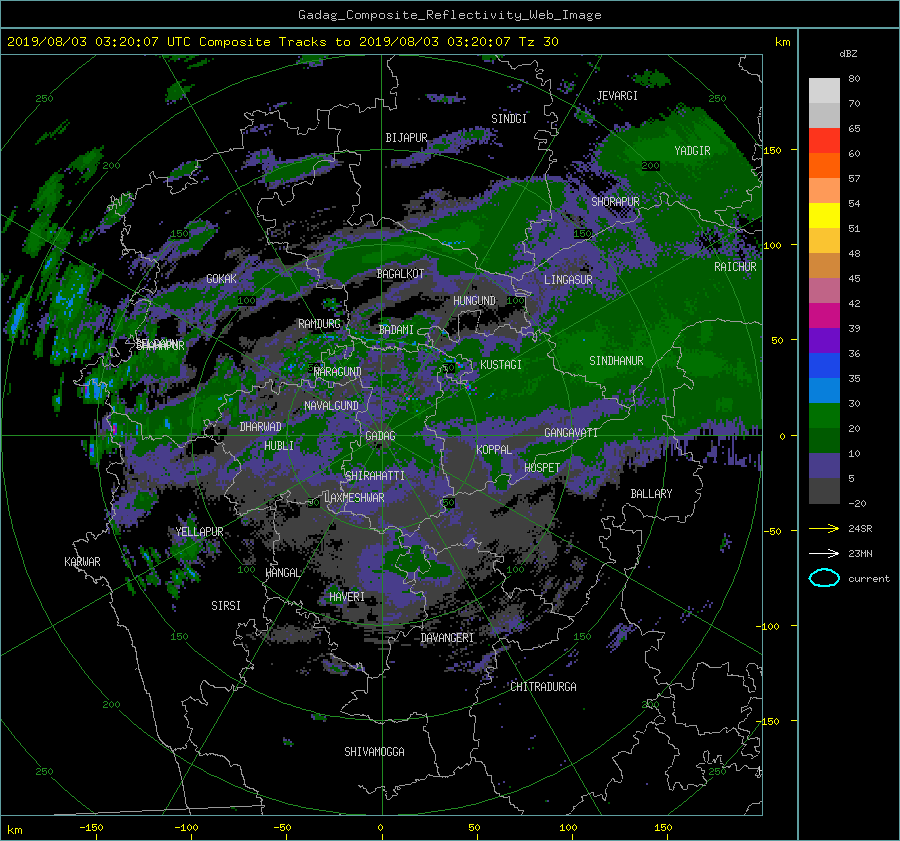This screenshot has height=841, width=900.
Task: Click the GADAG radar center label
Action: 381,436
